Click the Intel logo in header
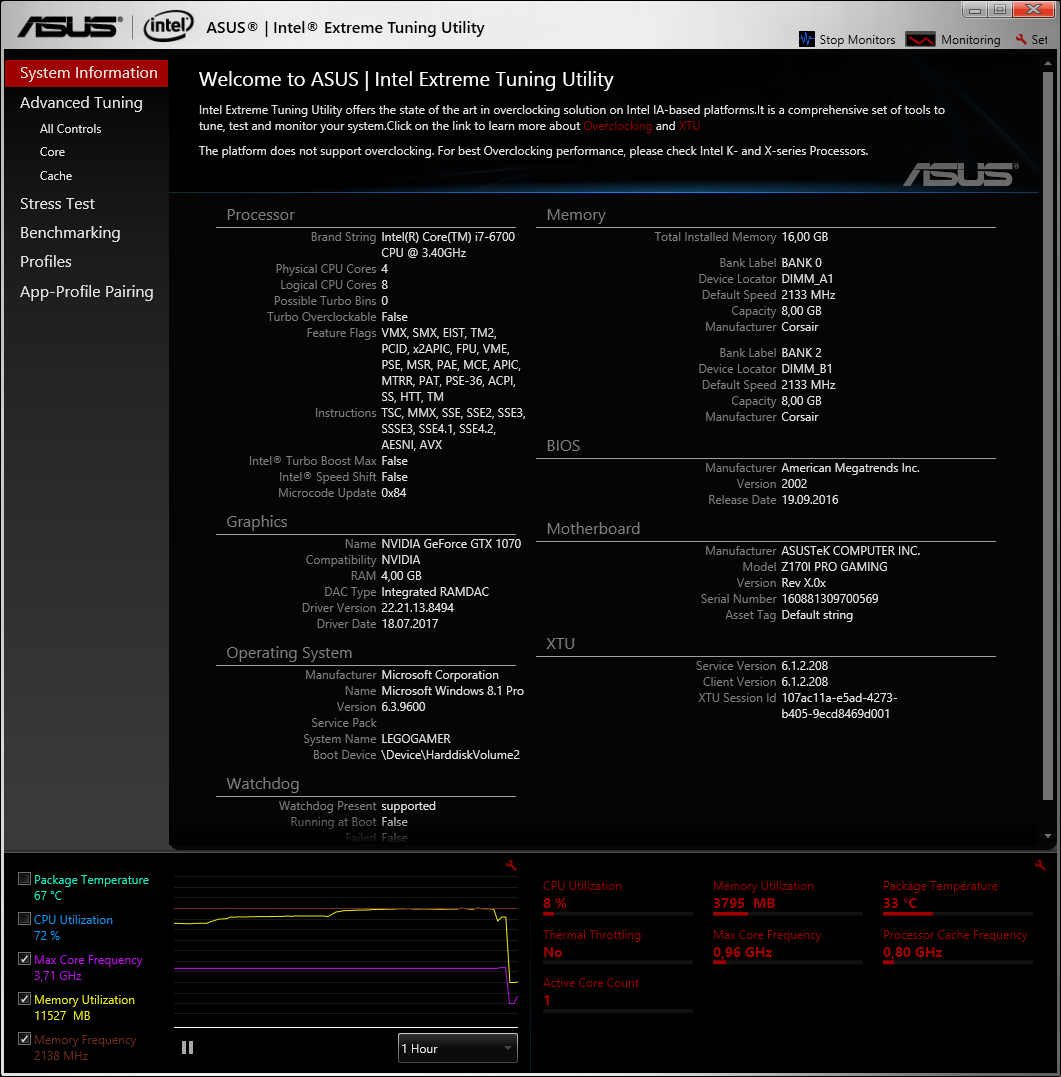The image size is (1061, 1077). click(x=168, y=26)
